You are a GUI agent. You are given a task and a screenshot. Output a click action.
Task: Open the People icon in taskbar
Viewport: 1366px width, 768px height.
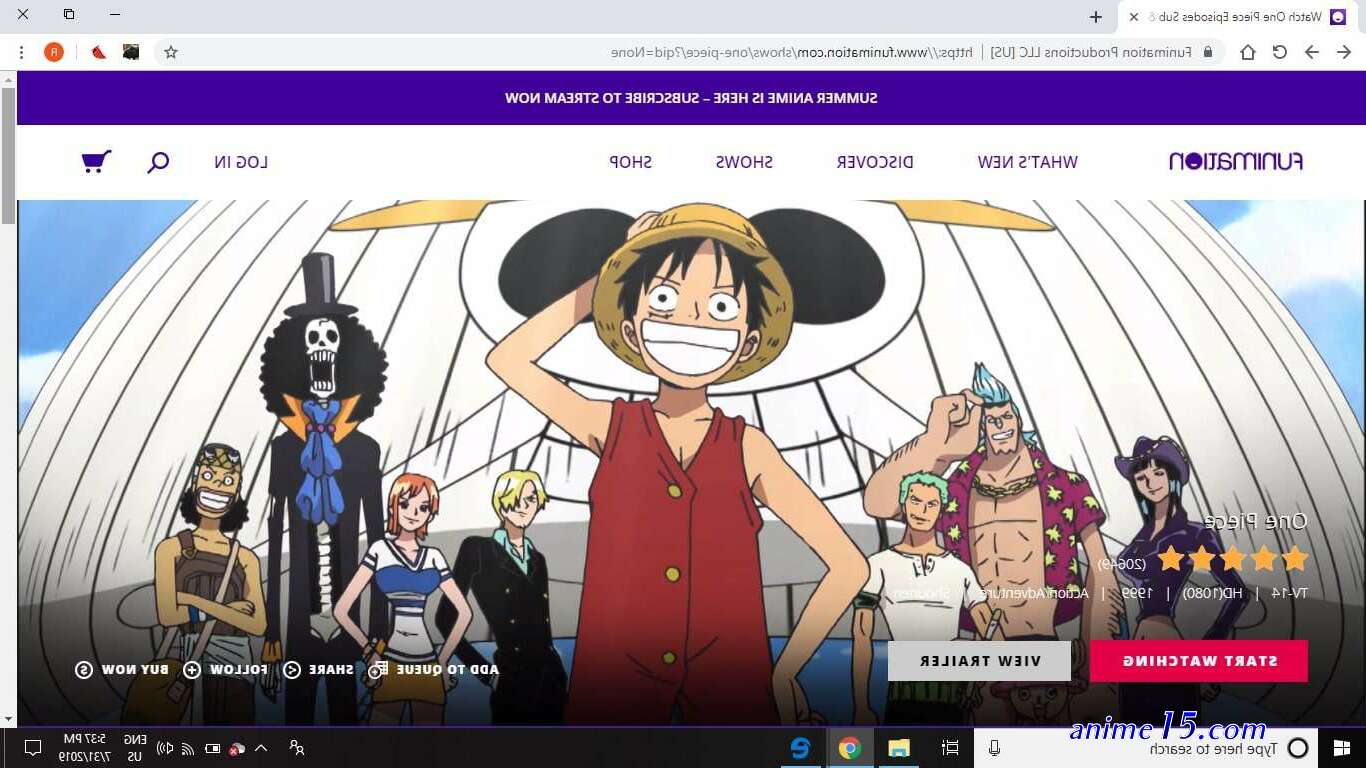coord(297,748)
